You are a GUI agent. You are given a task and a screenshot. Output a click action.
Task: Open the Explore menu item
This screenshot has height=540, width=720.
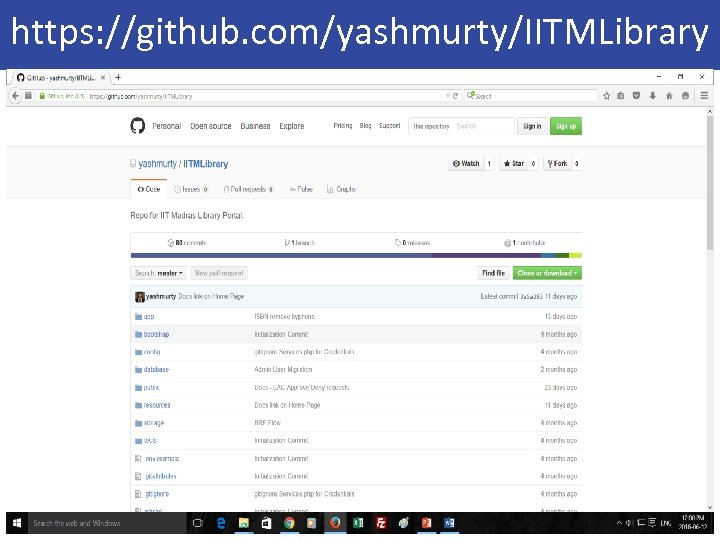(292, 126)
